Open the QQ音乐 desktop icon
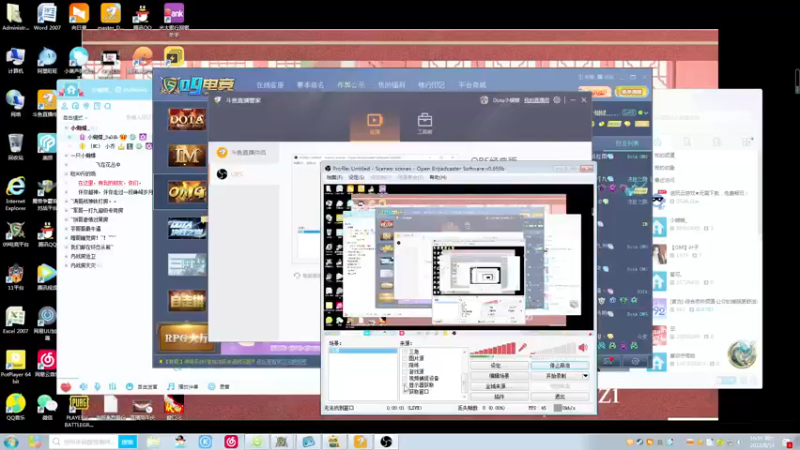800x450 pixels. point(15,407)
